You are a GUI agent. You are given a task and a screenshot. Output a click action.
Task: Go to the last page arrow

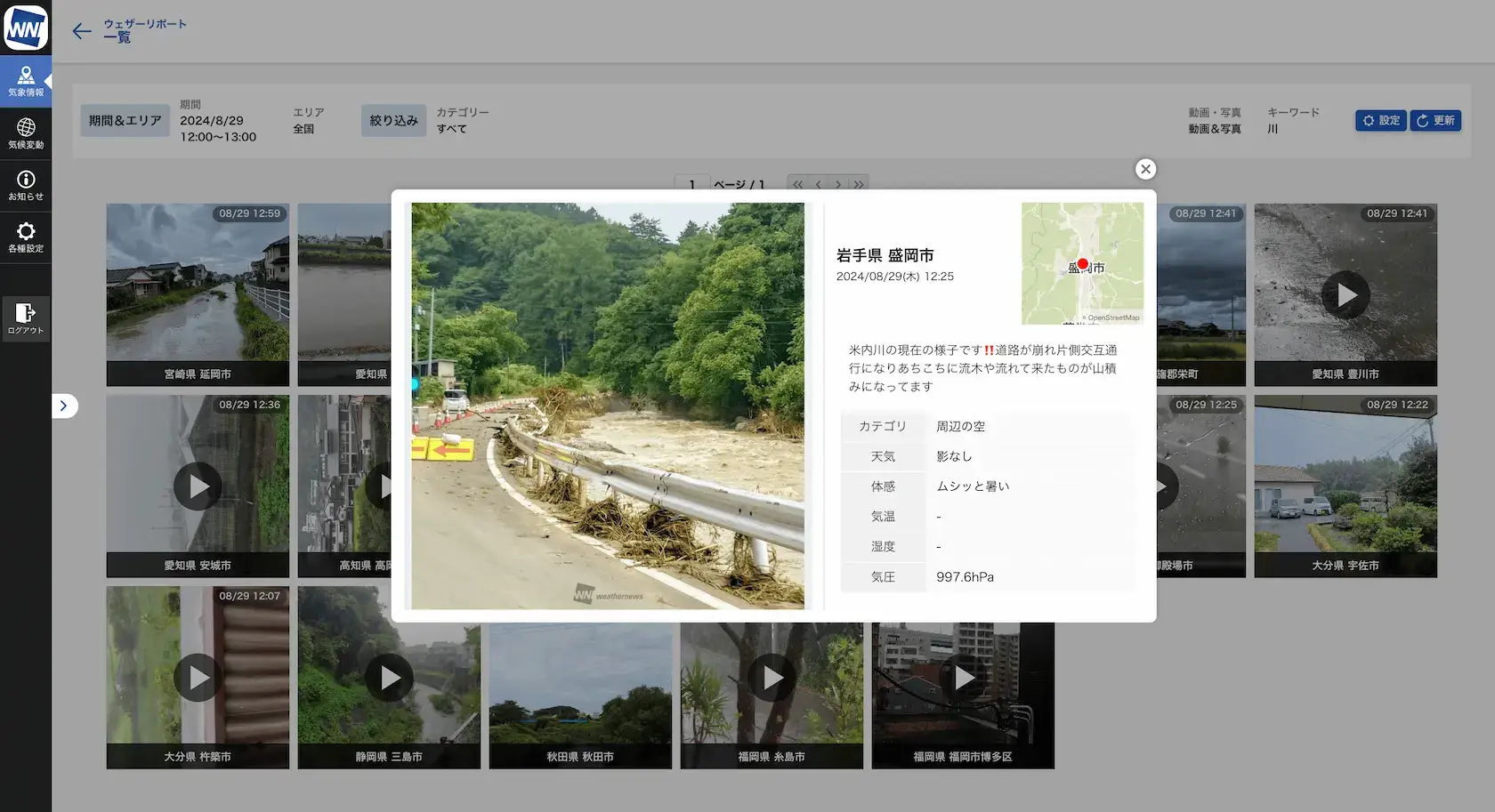click(858, 185)
